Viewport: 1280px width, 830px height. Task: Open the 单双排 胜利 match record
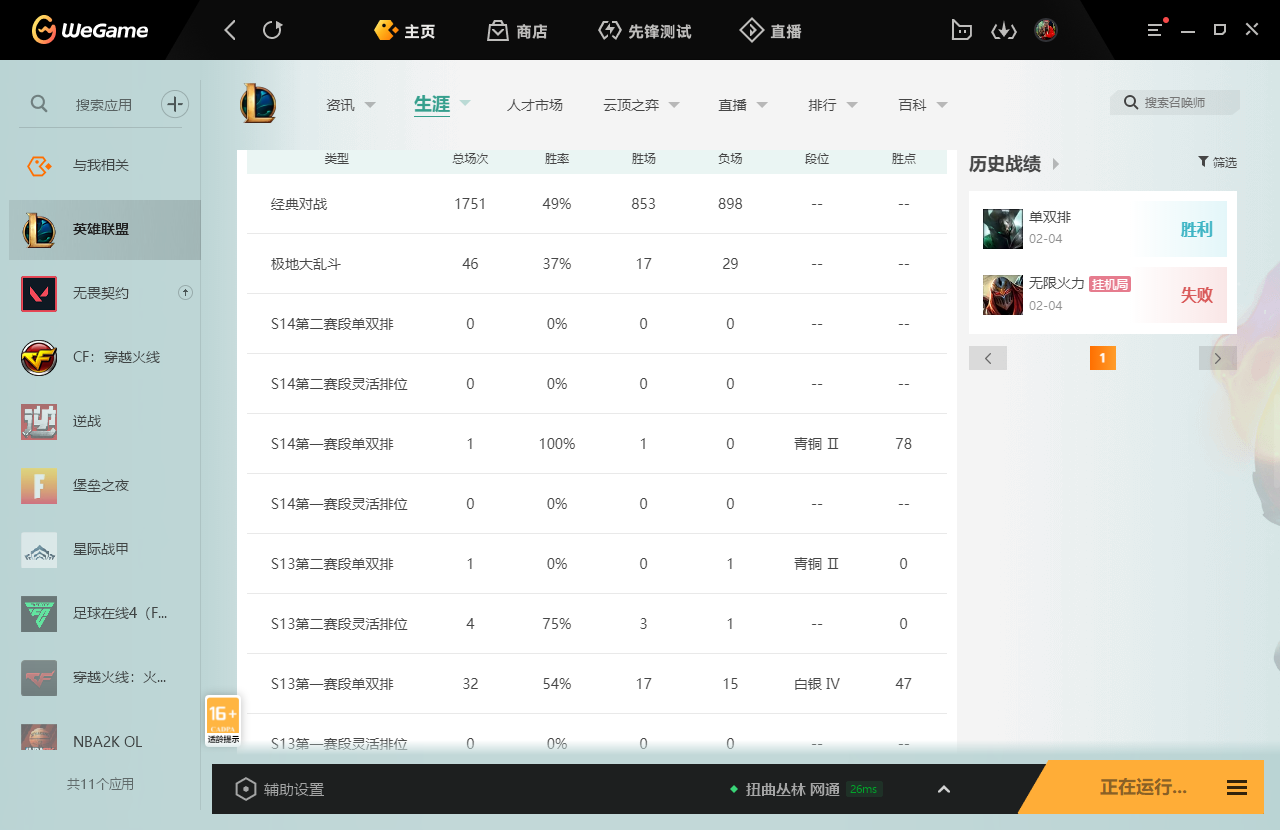point(1103,229)
